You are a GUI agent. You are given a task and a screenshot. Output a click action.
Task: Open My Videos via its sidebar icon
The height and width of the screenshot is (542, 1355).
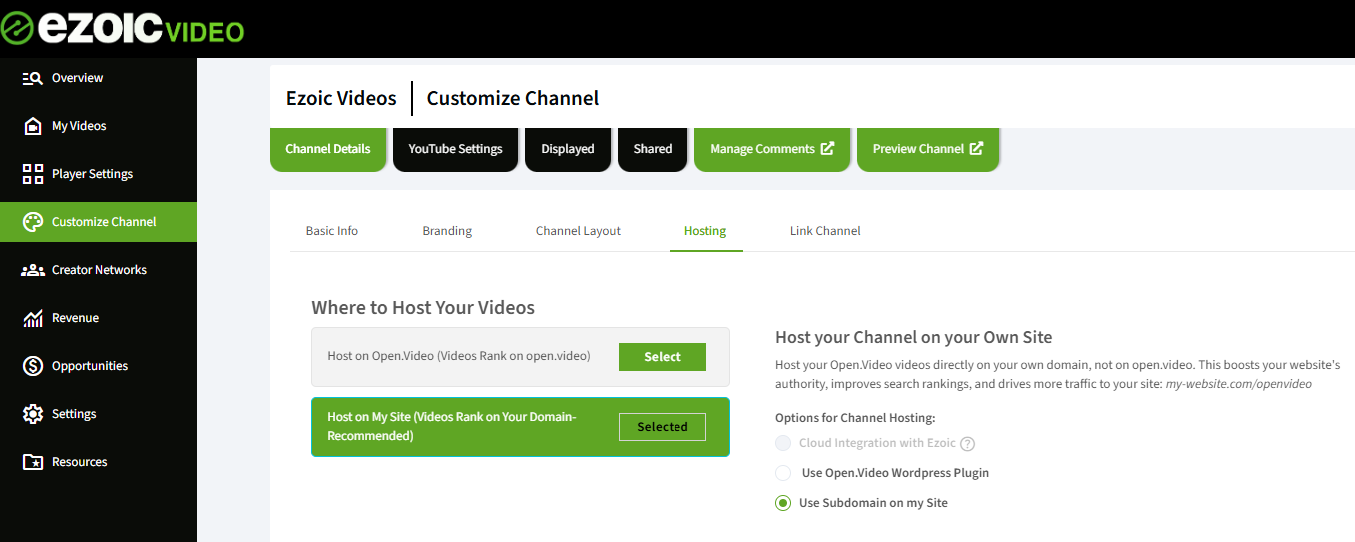tap(33, 126)
